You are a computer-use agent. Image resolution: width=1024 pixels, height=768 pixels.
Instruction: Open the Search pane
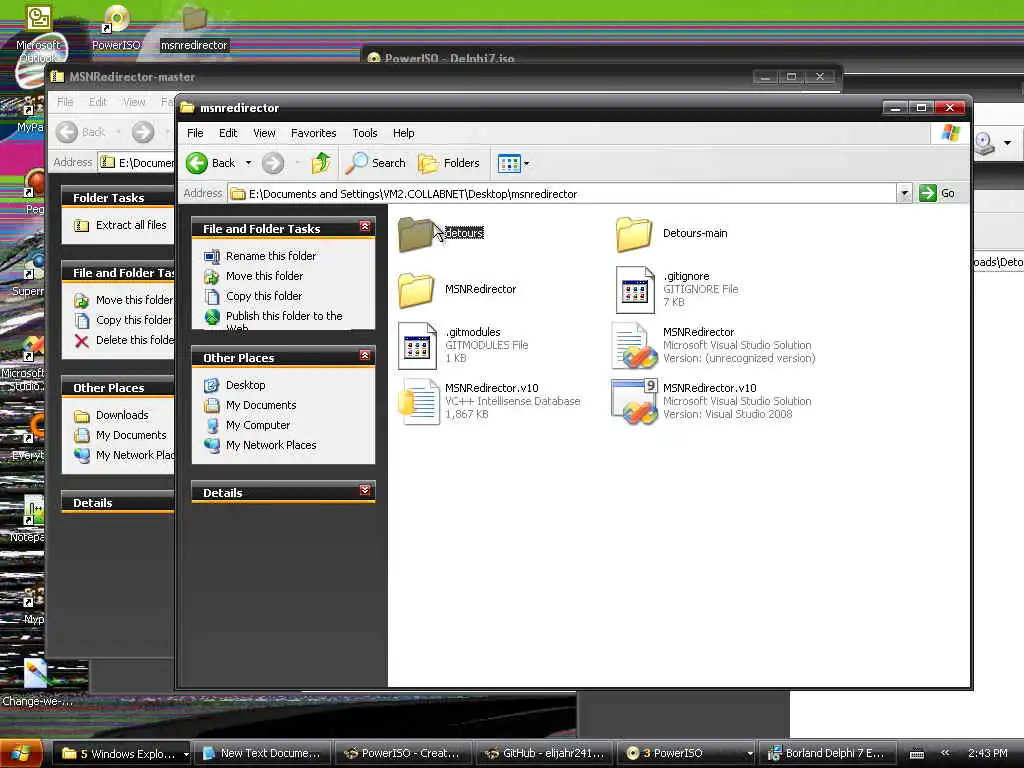pos(376,163)
